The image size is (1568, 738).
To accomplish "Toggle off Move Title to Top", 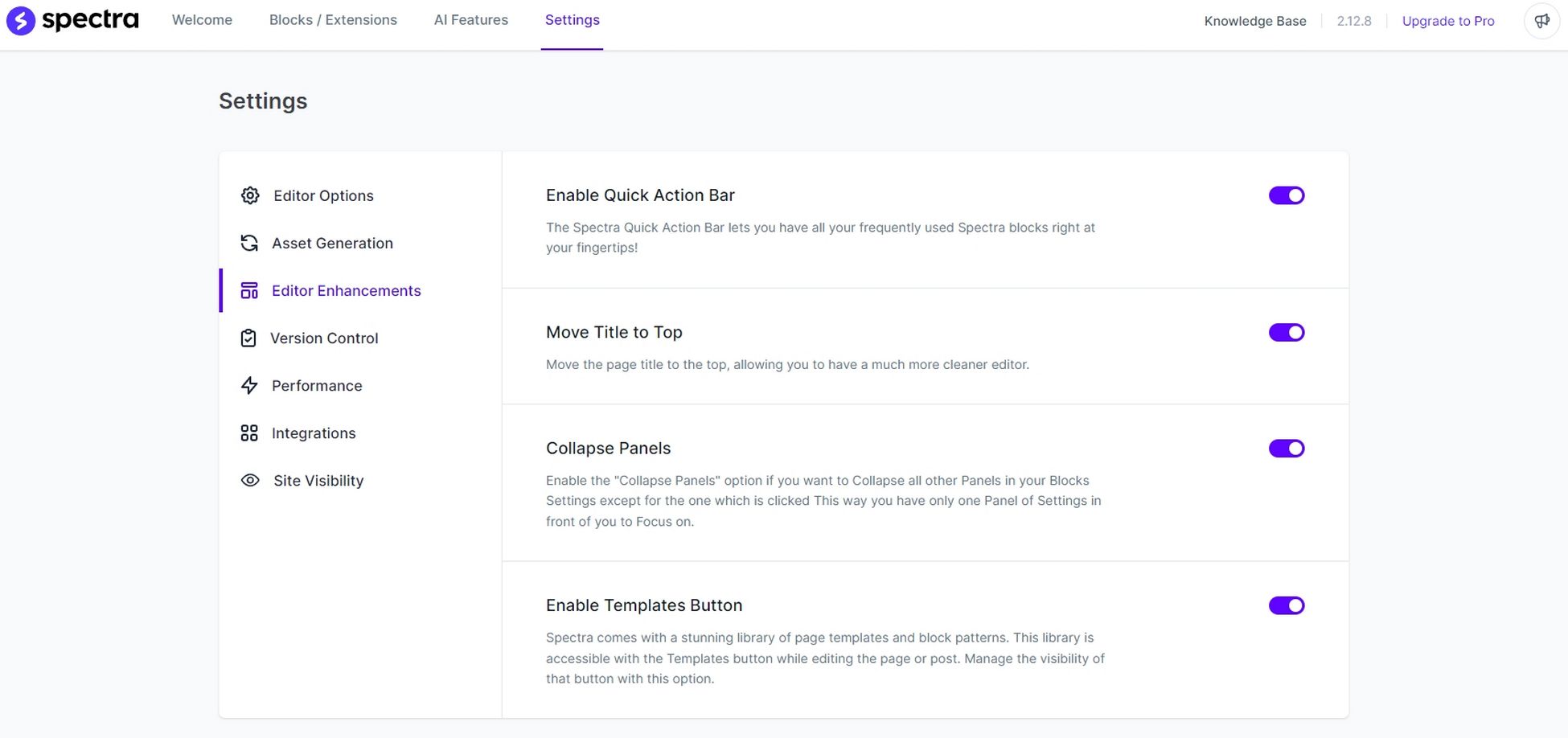I will [x=1287, y=332].
